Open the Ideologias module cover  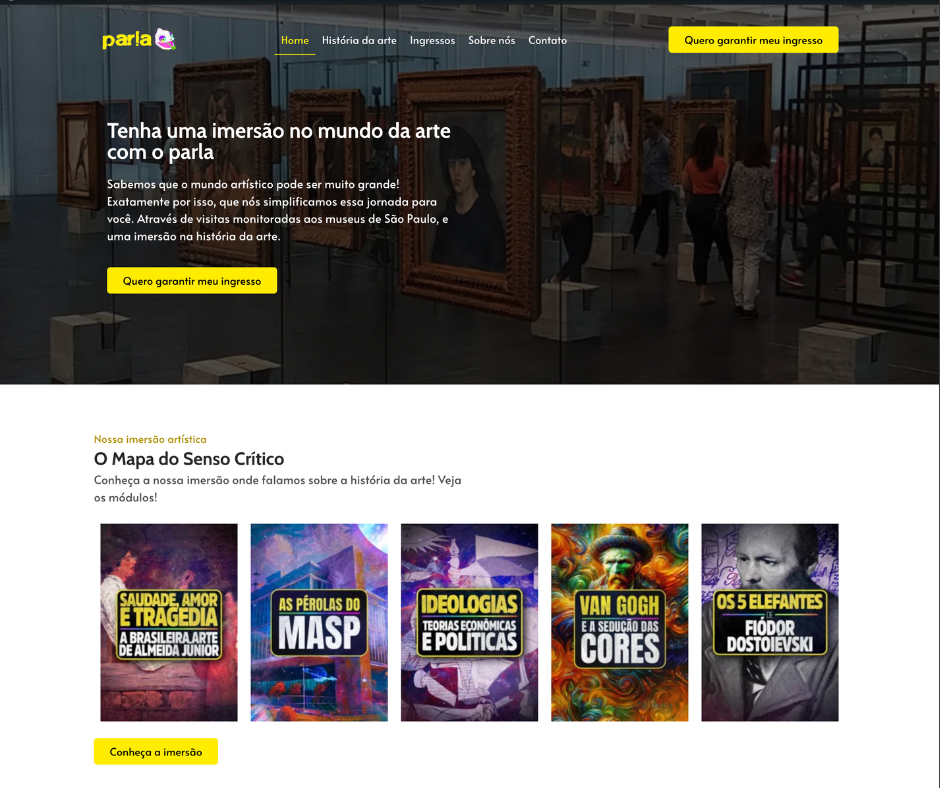tap(469, 622)
